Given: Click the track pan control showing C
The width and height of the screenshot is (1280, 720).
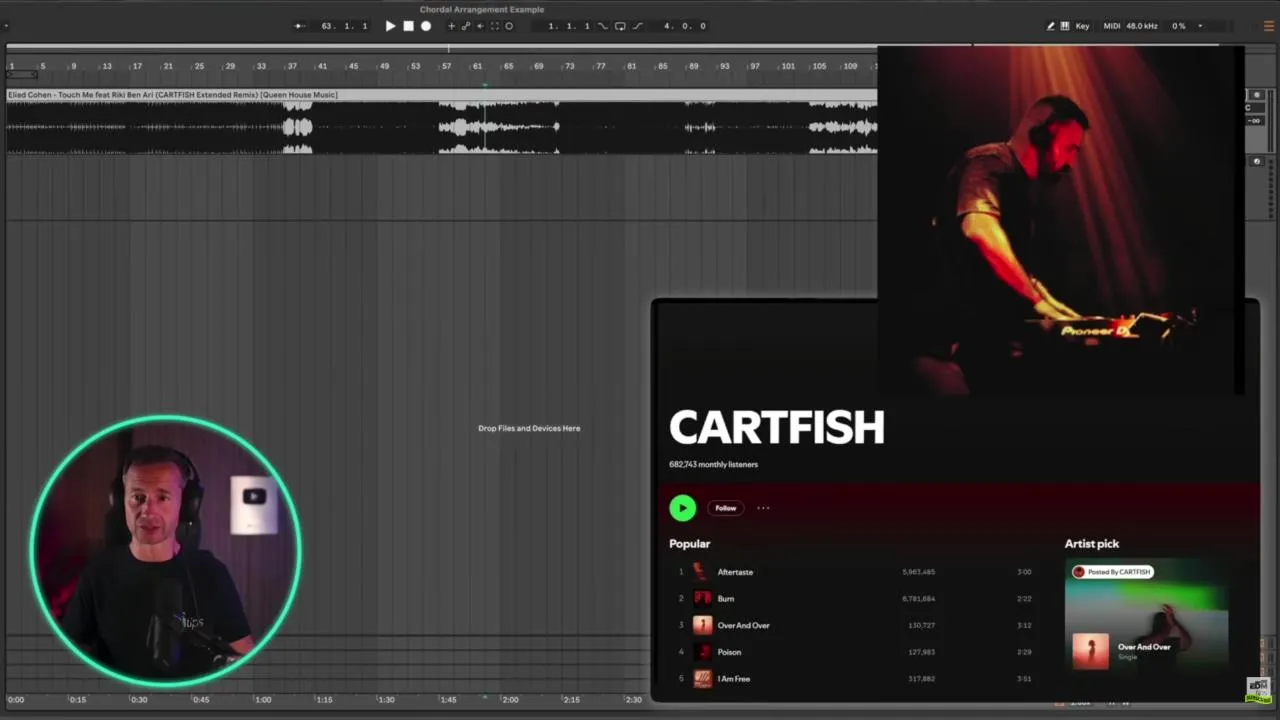Looking at the screenshot, I should [1254, 108].
